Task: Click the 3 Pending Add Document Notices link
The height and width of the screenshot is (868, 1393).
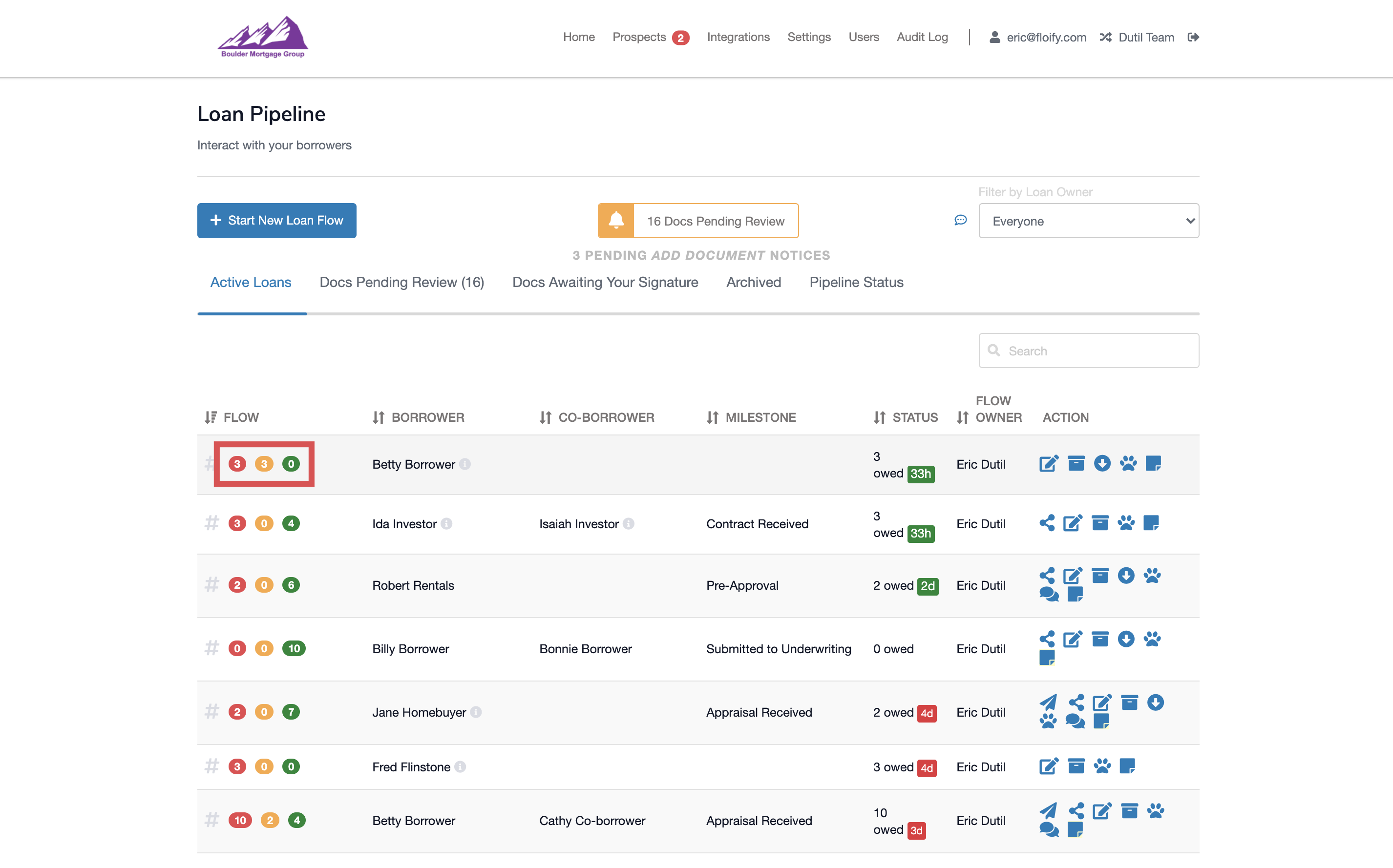Action: 701,255
